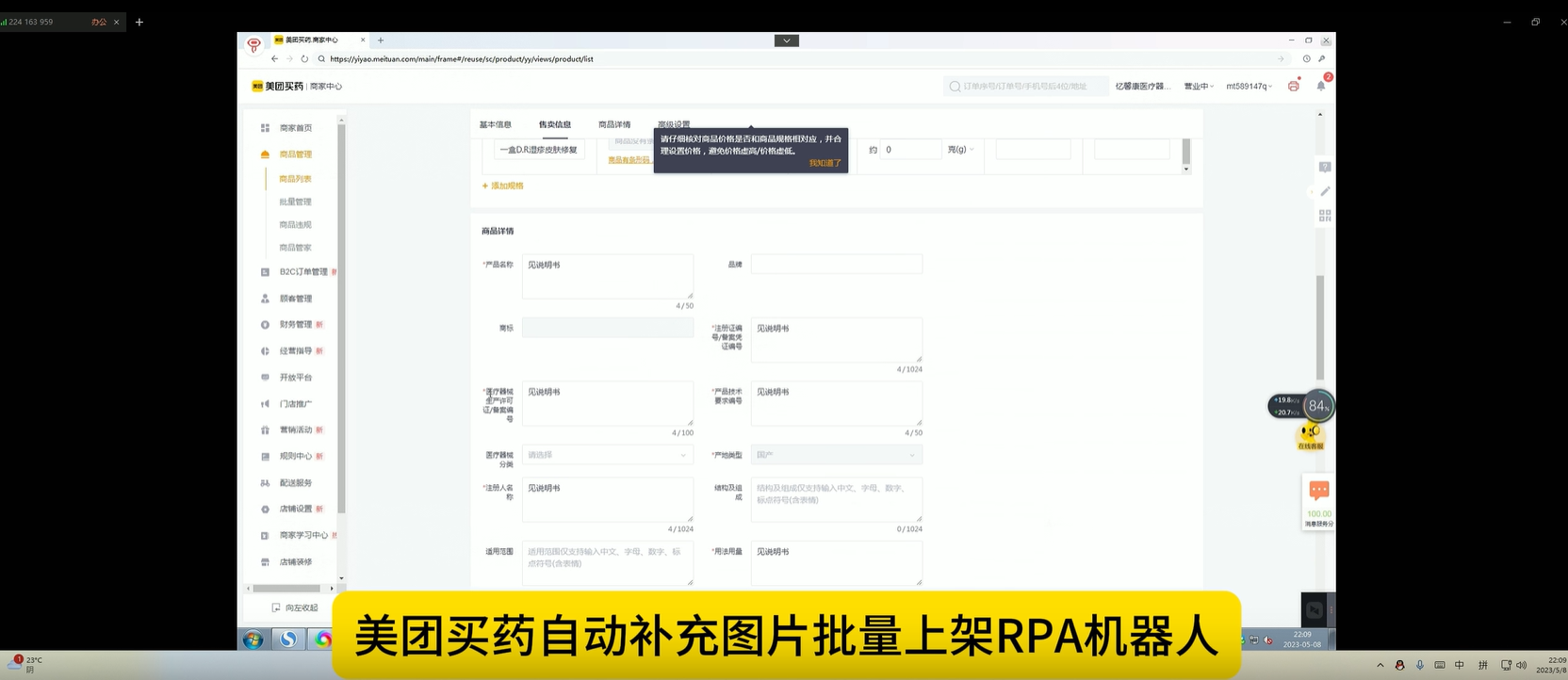Open the browser tab list dropdown arrow

pyautogui.click(x=787, y=40)
